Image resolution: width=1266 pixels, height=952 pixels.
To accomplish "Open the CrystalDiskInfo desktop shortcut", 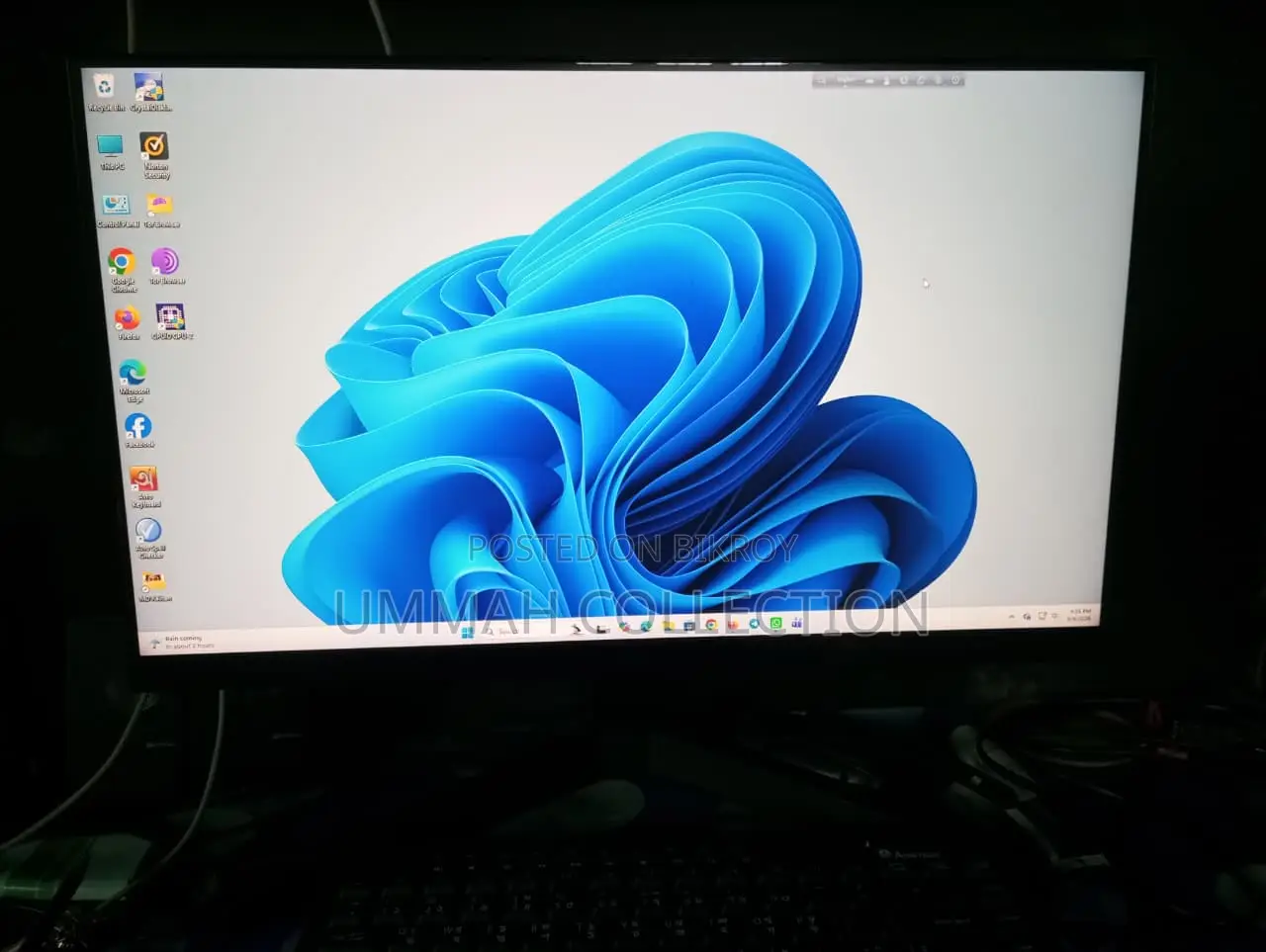I will (x=150, y=91).
